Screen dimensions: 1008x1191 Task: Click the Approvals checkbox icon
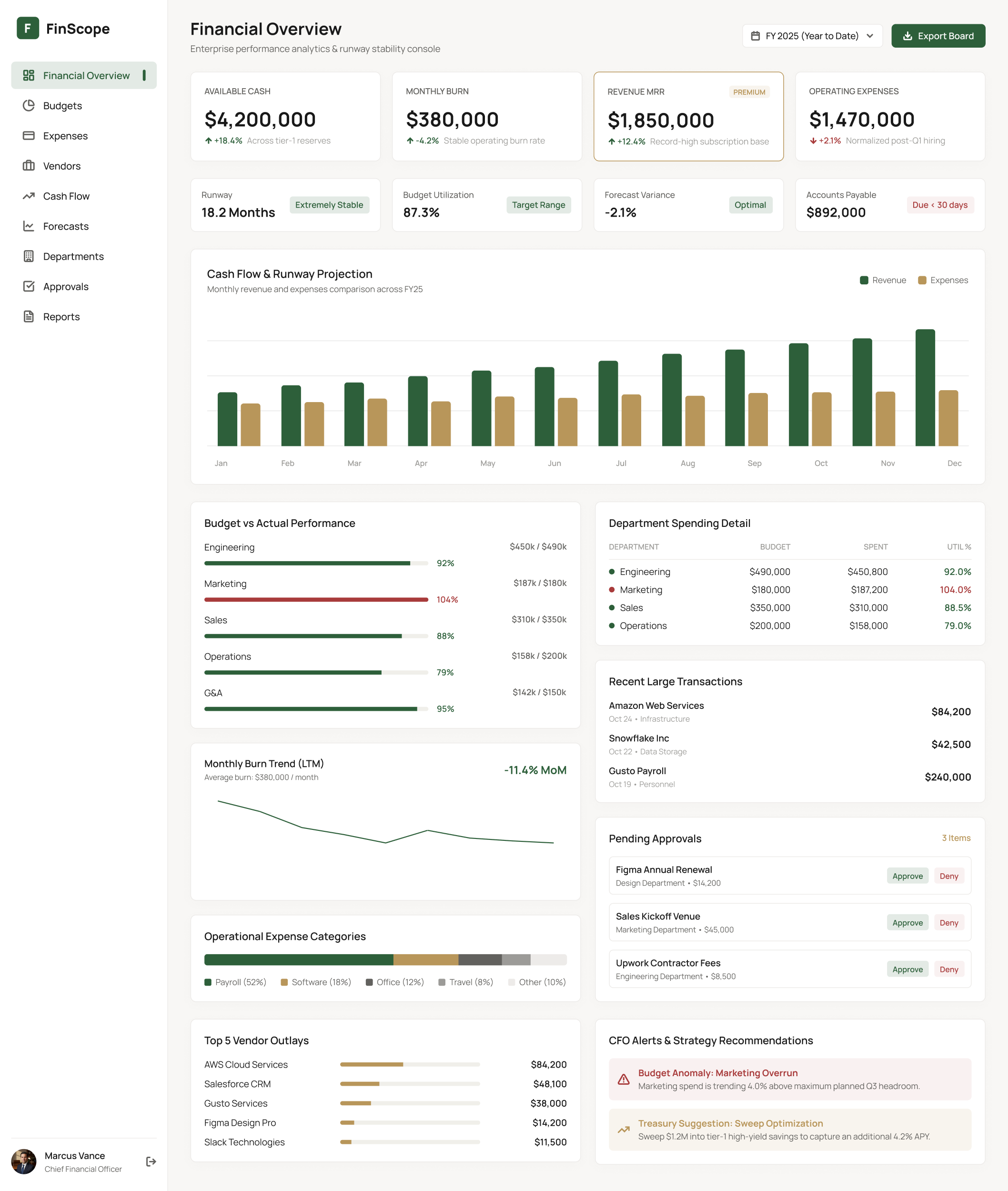pyautogui.click(x=29, y=286)
